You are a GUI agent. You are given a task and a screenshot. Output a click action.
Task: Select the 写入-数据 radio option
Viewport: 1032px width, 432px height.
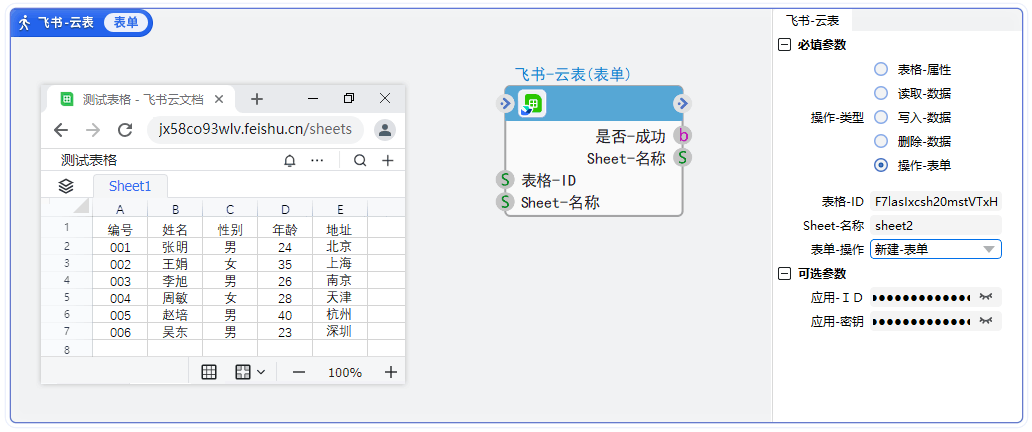click(x=881, y=117)
